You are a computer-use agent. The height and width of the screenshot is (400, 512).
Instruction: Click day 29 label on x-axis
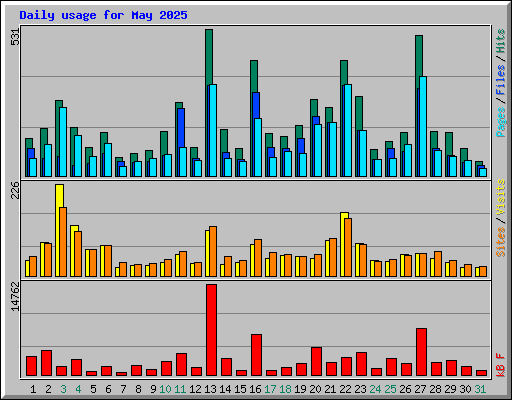(450, 389)
